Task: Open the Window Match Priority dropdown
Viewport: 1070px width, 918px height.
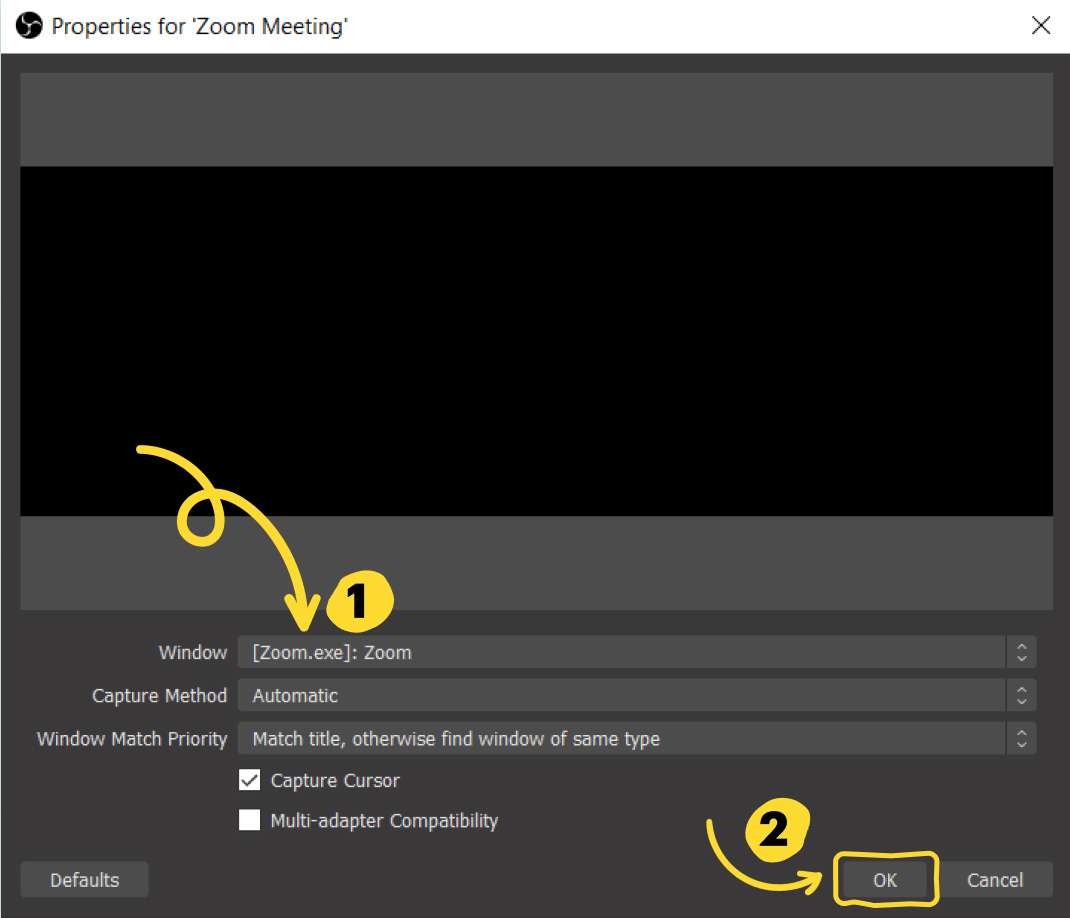Action: coord(637,738)
